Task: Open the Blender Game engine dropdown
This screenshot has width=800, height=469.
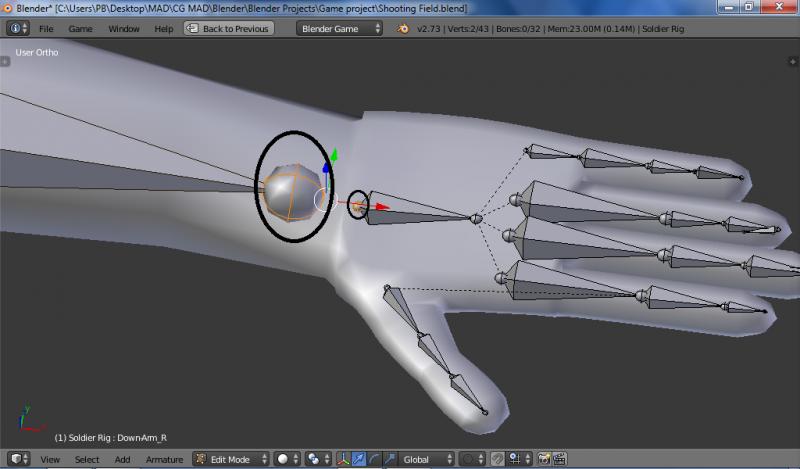Action: click(x=339, y=29)
